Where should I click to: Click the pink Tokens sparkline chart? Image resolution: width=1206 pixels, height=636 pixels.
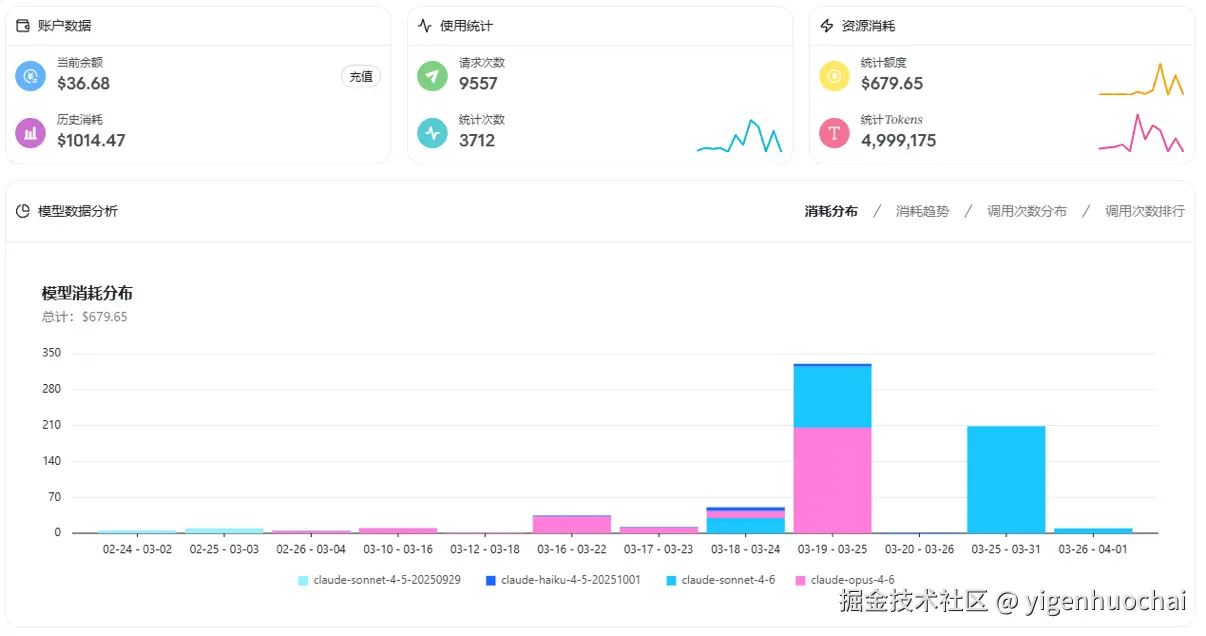[1143, 135]
